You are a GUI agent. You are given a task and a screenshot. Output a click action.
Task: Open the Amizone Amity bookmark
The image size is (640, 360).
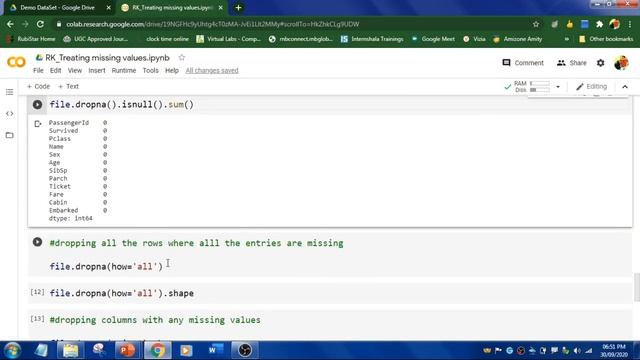point(518,39)
